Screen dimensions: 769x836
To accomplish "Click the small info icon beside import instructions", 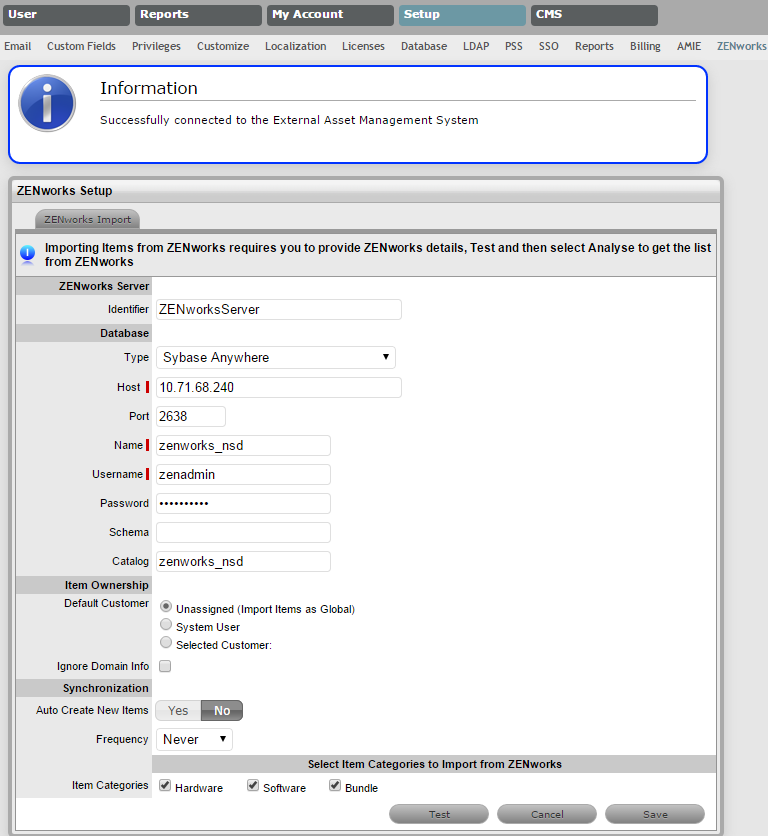I will [x=27, y=254].
